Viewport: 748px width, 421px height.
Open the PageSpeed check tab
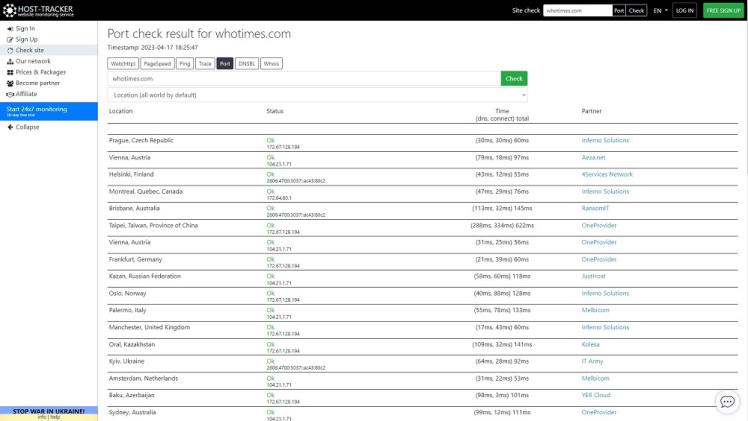click(157, 63)
